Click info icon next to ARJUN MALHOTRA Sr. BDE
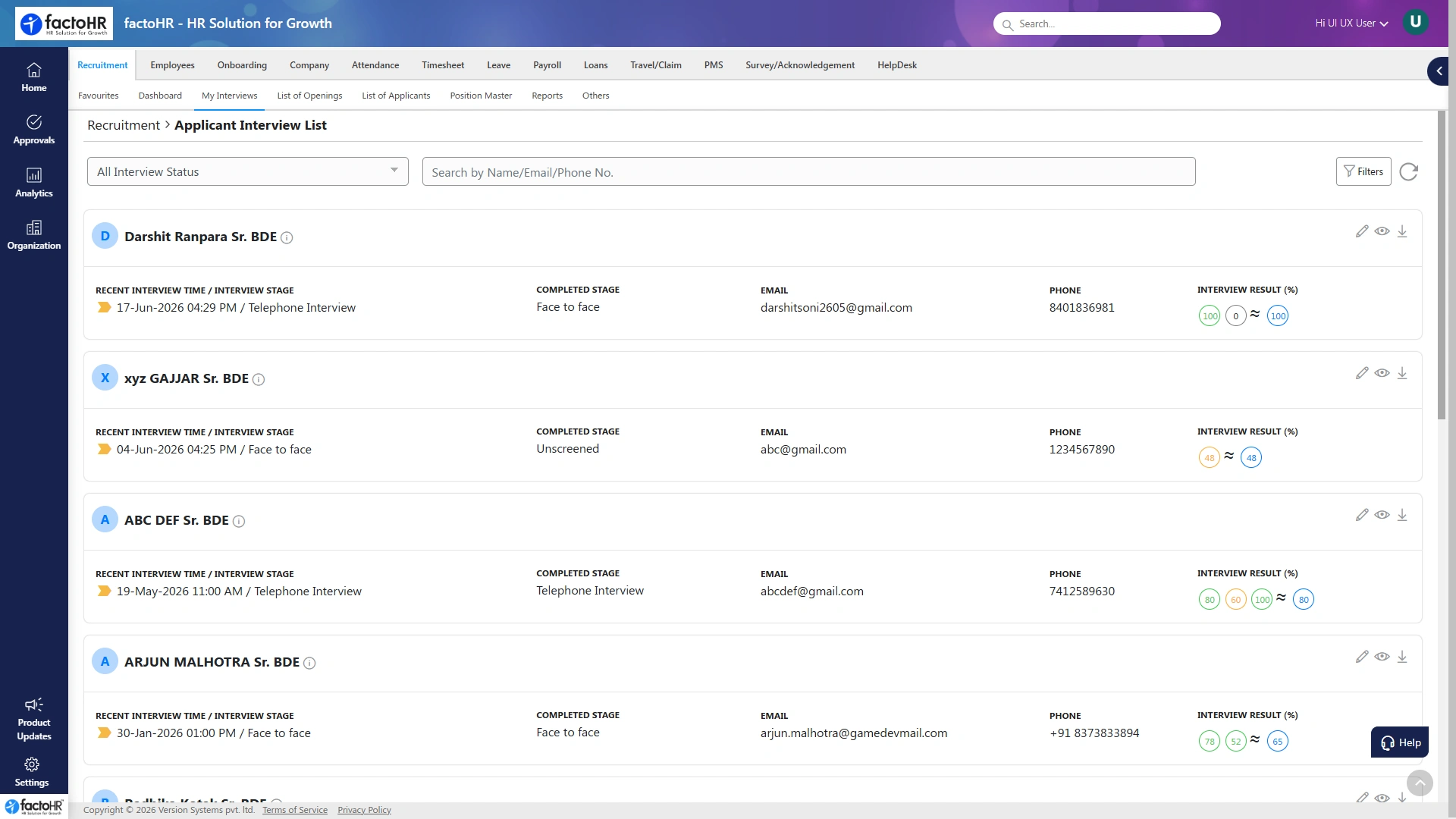Image resolution: width=1456 pixels, height=819 pixels. [309, 663]
